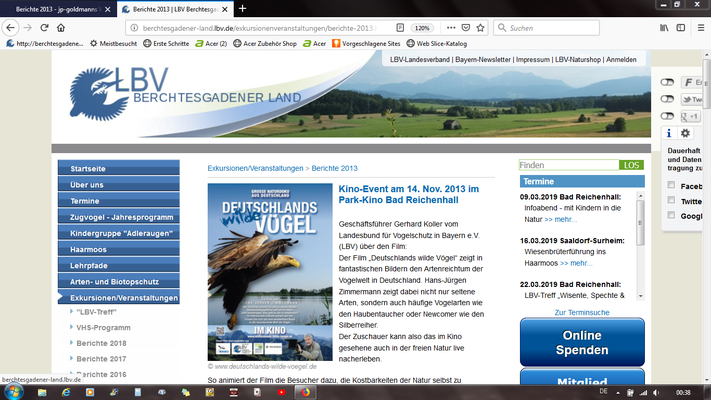Open Lehrpfade menu item
The image size is (711, 400).
click(119, 265)
